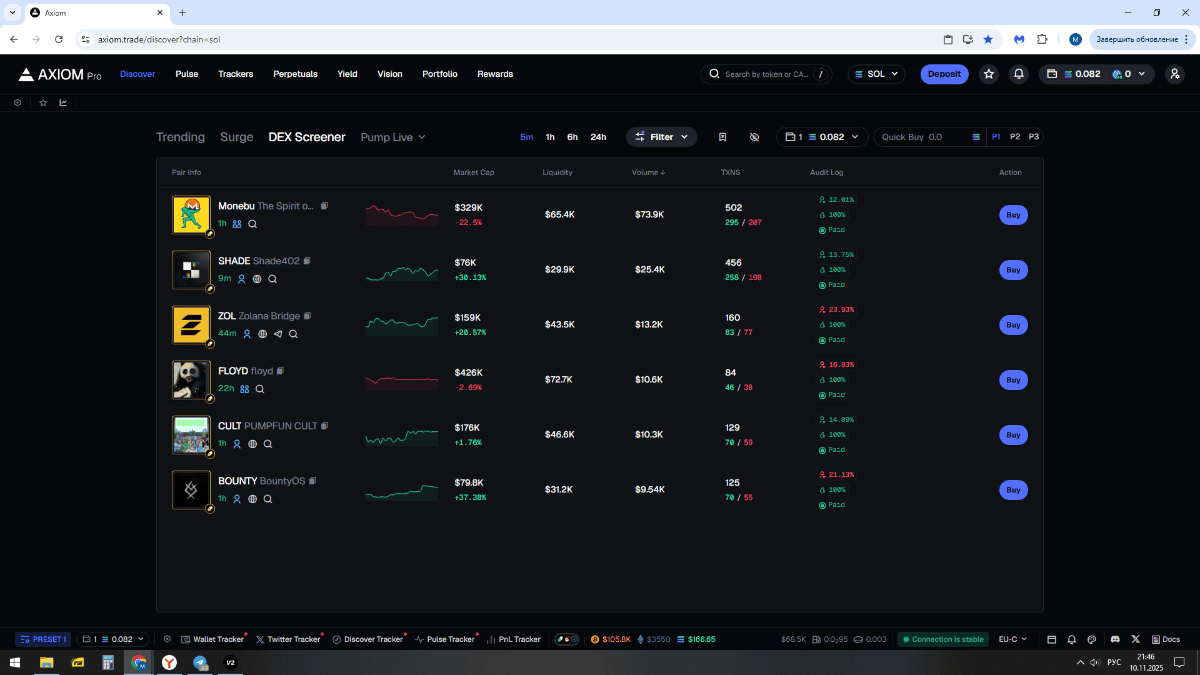Click the copy icon next to SHADE Shade402
The height and width of the screenshot is (675, 1200).
click(307, 261)
